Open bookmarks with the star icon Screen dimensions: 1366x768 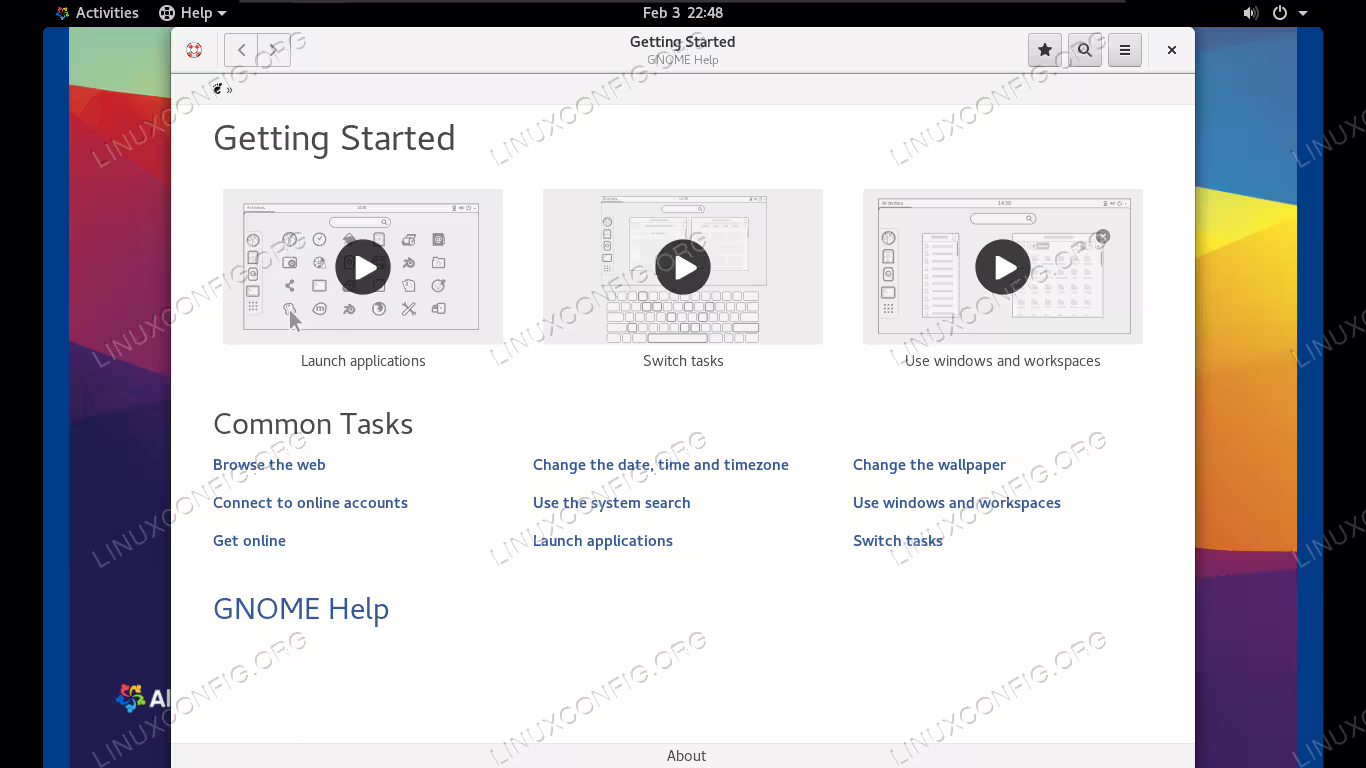point(1045,50)
